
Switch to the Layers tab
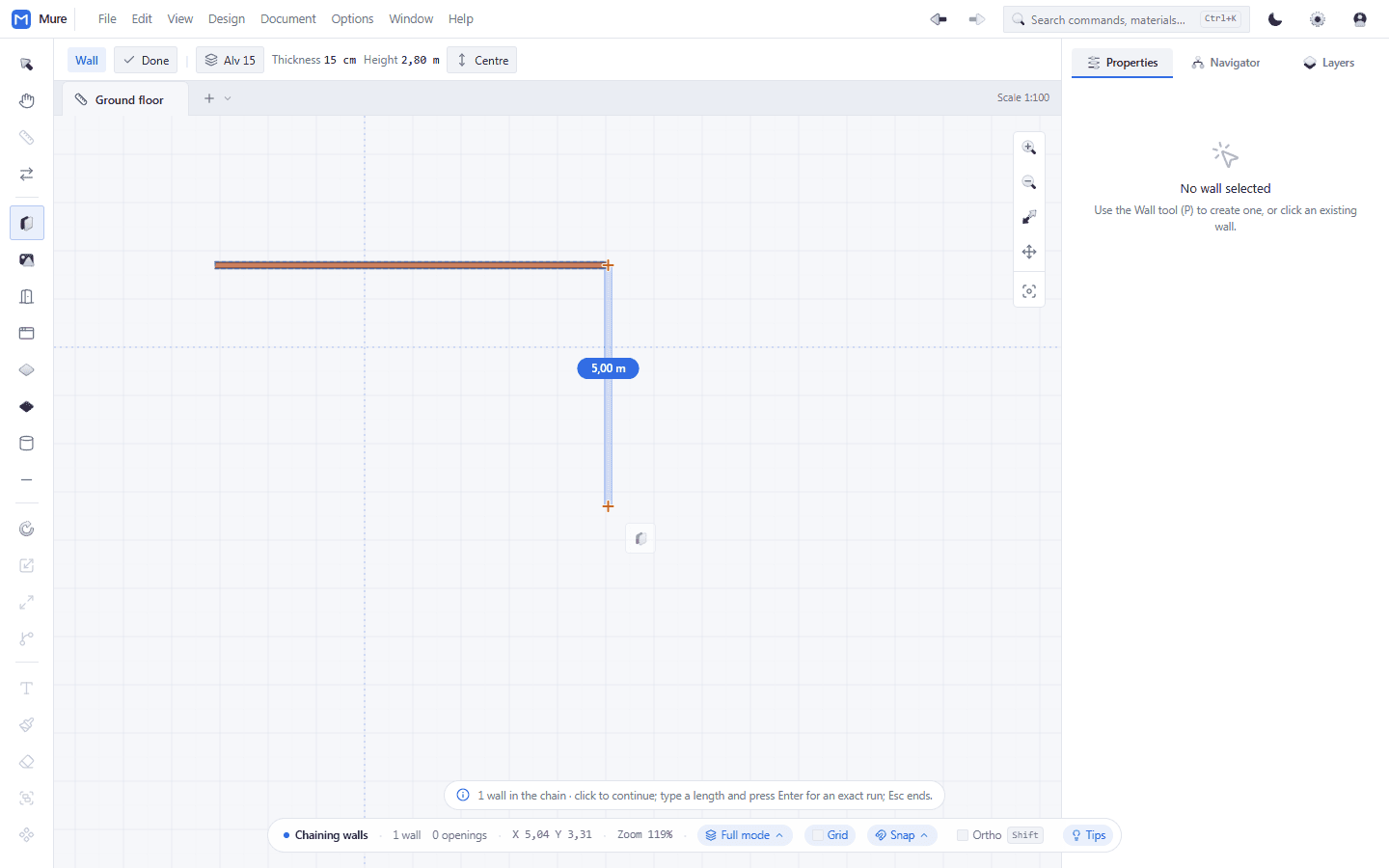pyautogui.click(x=1328, y=63)
